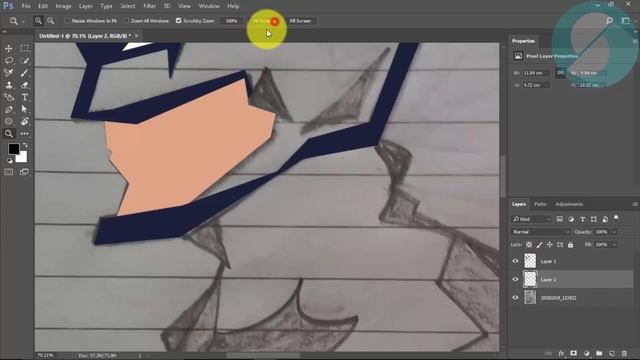Toggle lock position

[550, 244]
